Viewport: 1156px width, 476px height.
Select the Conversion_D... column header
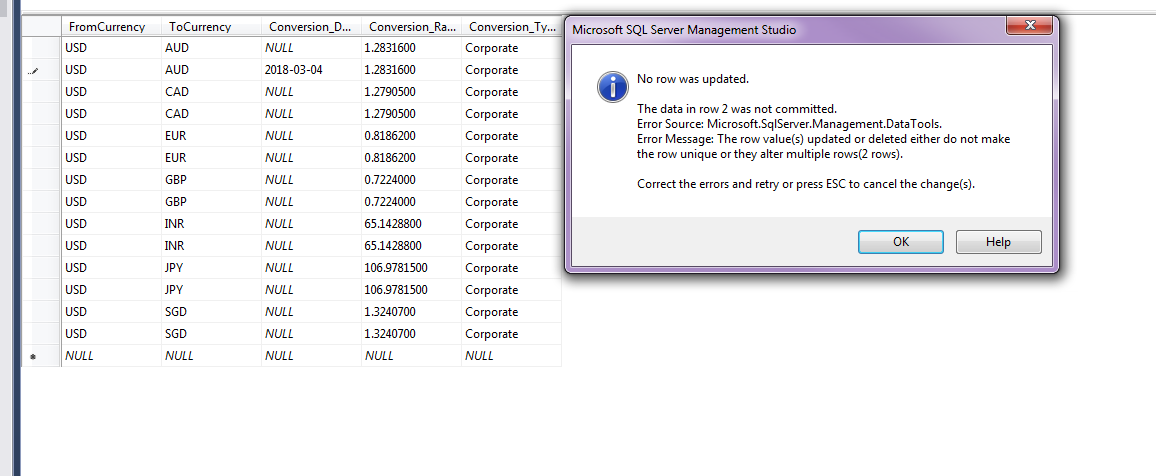[312, 27]
